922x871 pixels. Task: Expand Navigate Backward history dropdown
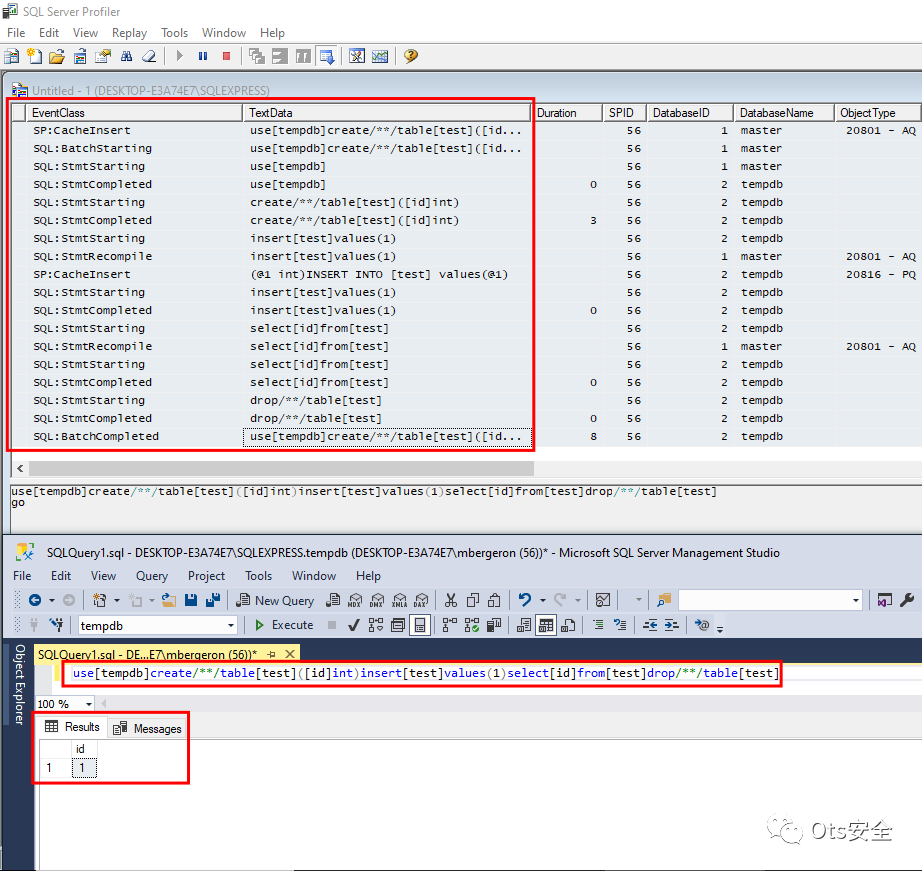pos(52,600)
